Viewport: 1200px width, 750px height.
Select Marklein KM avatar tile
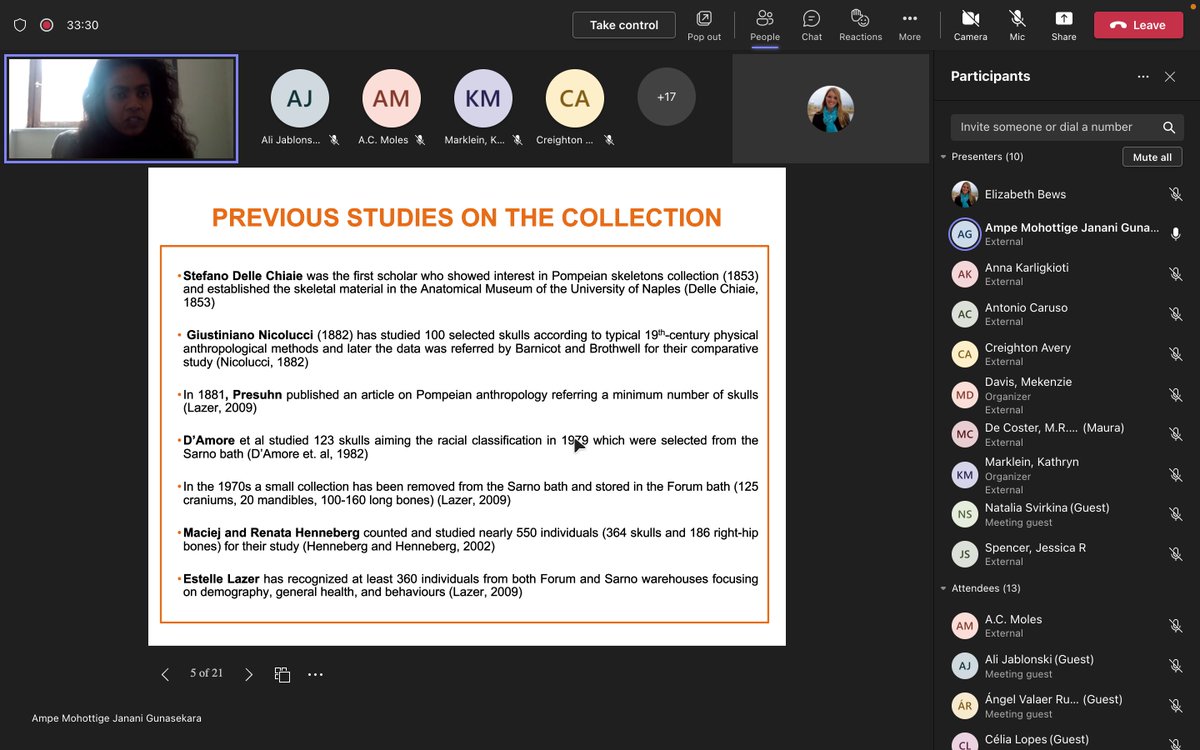click(x=483, y=97)
